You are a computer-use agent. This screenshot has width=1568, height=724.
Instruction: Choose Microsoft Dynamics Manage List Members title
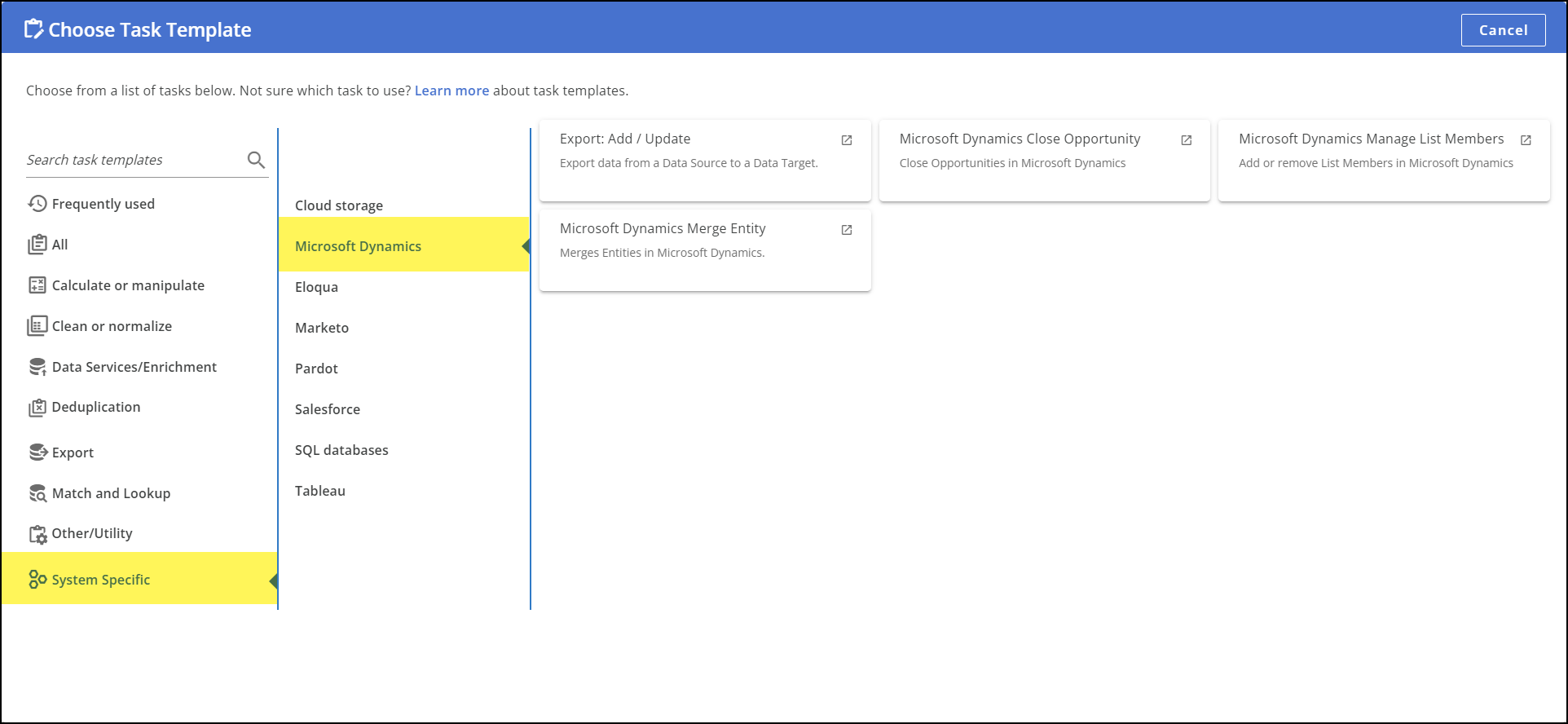click(1371, 139)
